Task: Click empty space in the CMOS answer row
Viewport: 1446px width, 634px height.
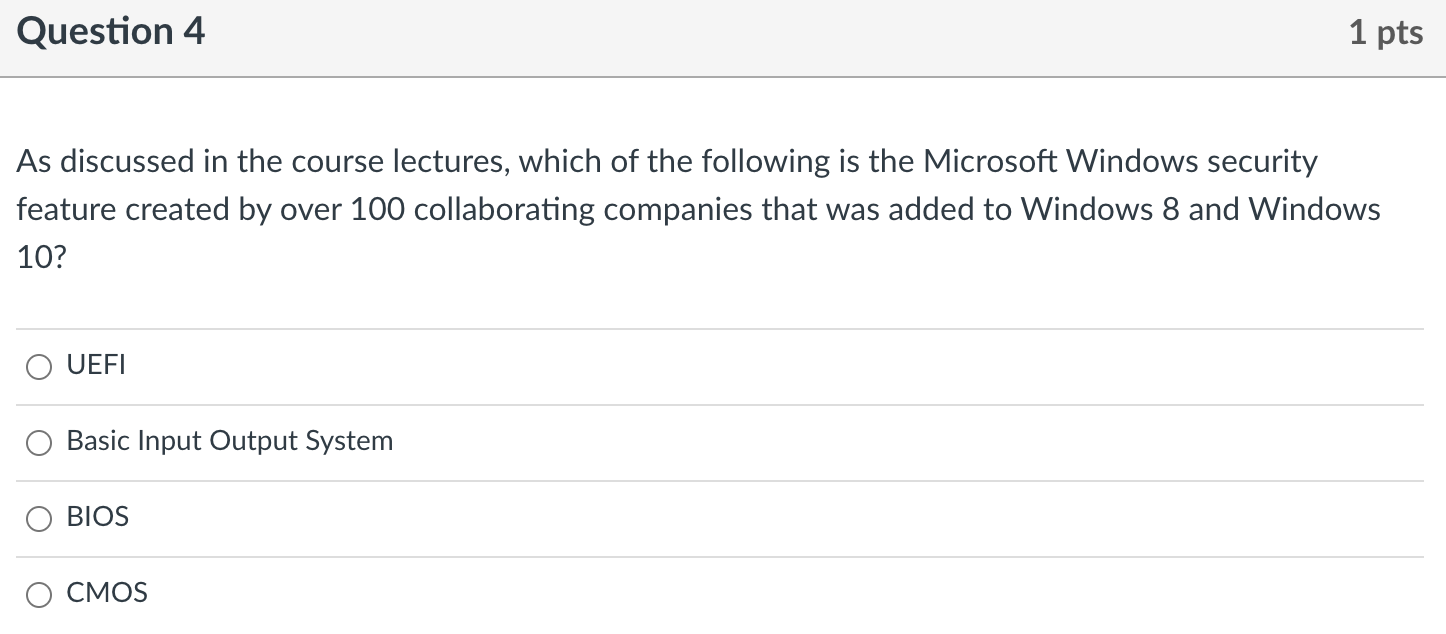Action: click(760, 594)
